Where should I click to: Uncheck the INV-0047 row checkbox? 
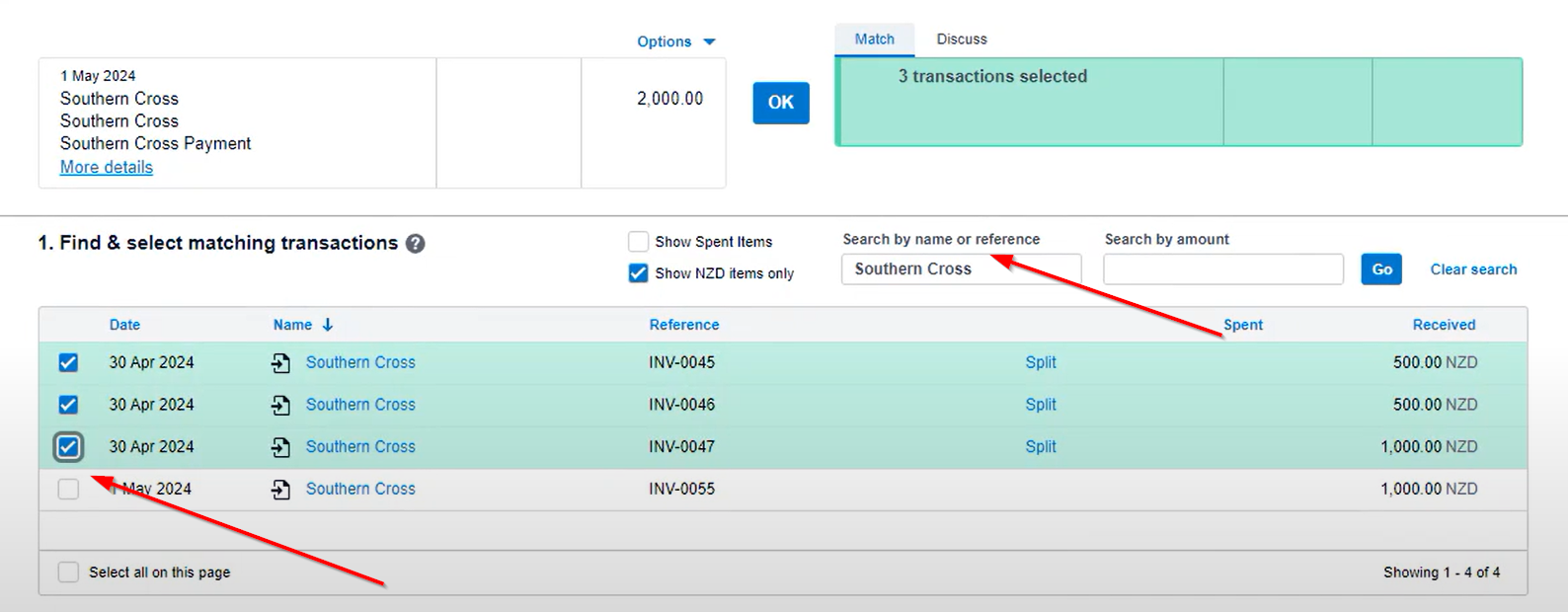(x=68, y=447)
